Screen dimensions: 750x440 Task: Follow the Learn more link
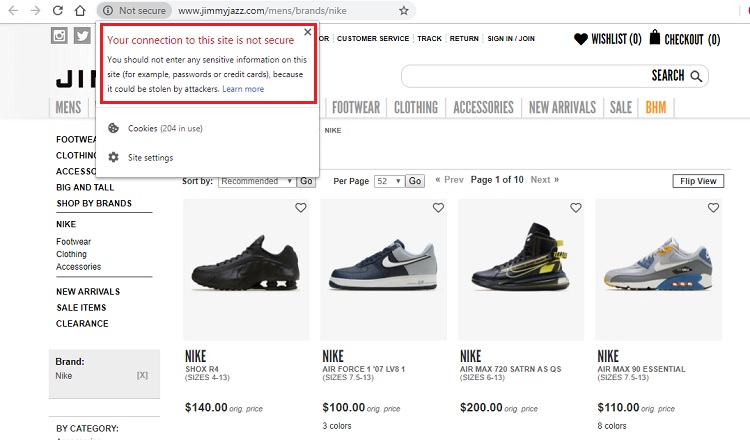click(x=243, y=89)
